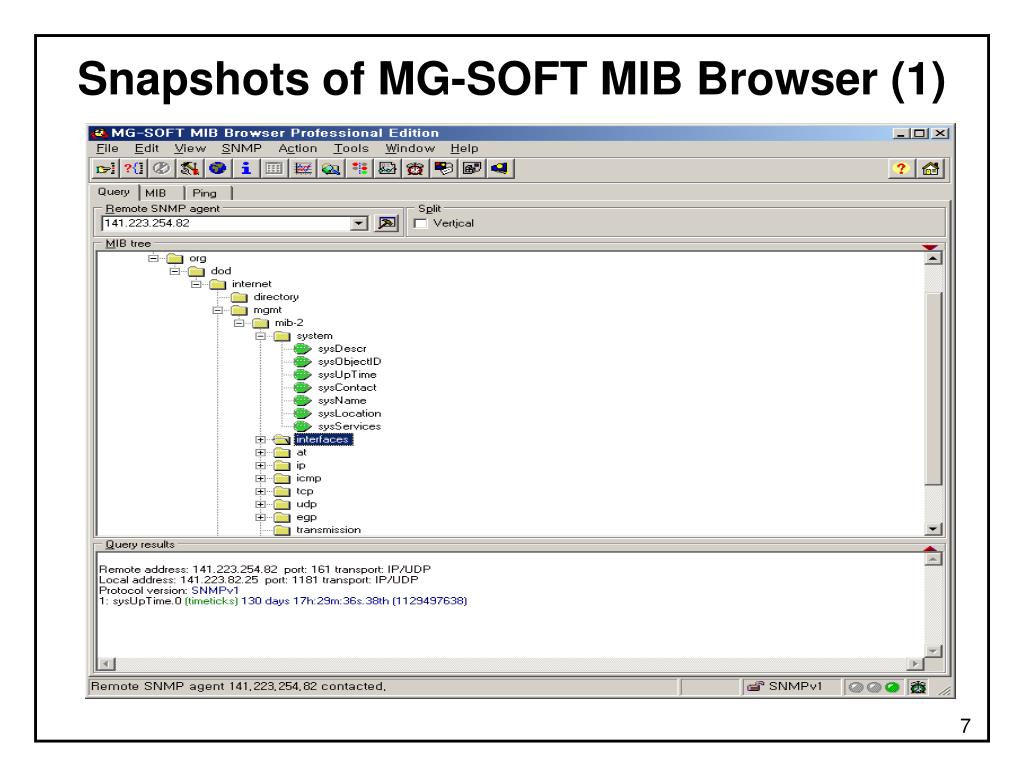This screenshot has width=1024, height=768.
Task: Collapse the mgmt tree node
Action: 217,310
